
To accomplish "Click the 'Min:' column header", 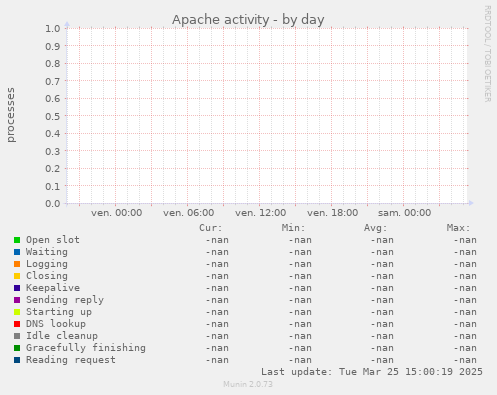I will (293, 228).
